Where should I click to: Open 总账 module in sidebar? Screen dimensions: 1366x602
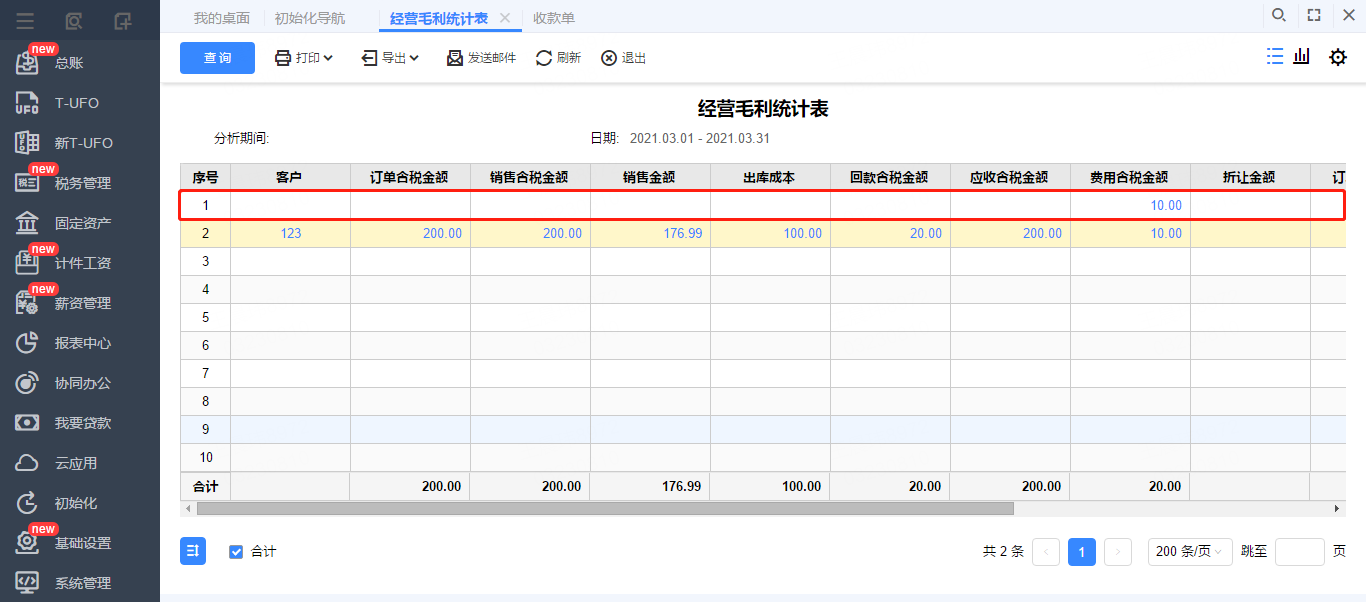click(x=69, y=63)
